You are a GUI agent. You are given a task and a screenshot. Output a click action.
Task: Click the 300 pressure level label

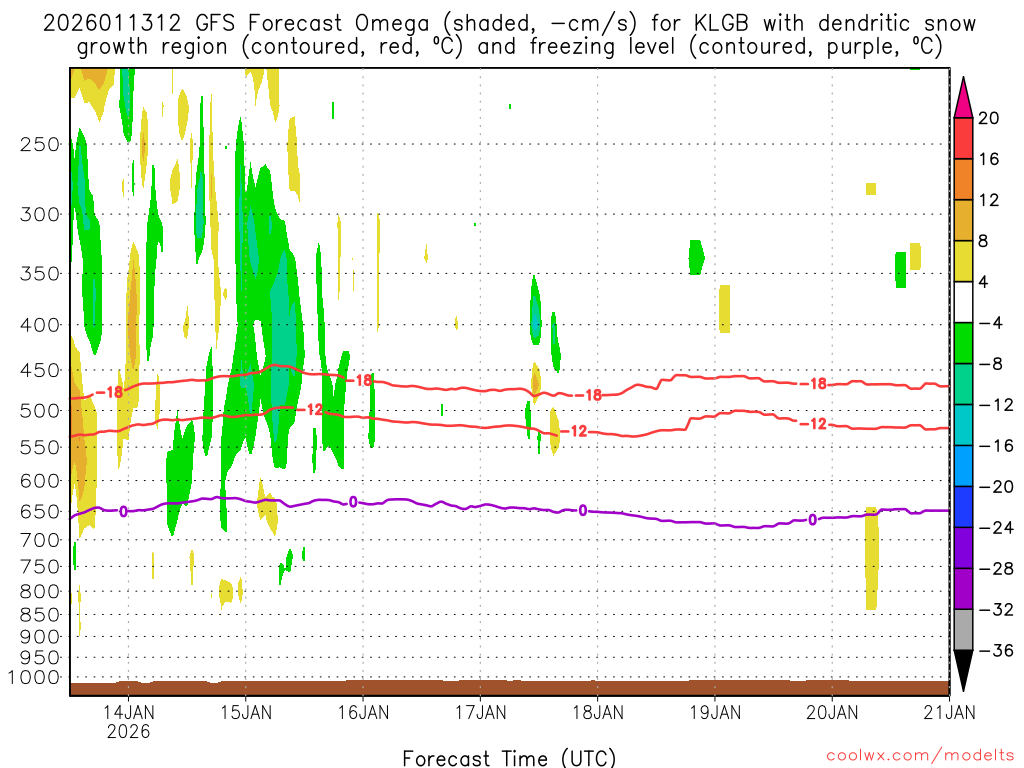pos(40,214)
